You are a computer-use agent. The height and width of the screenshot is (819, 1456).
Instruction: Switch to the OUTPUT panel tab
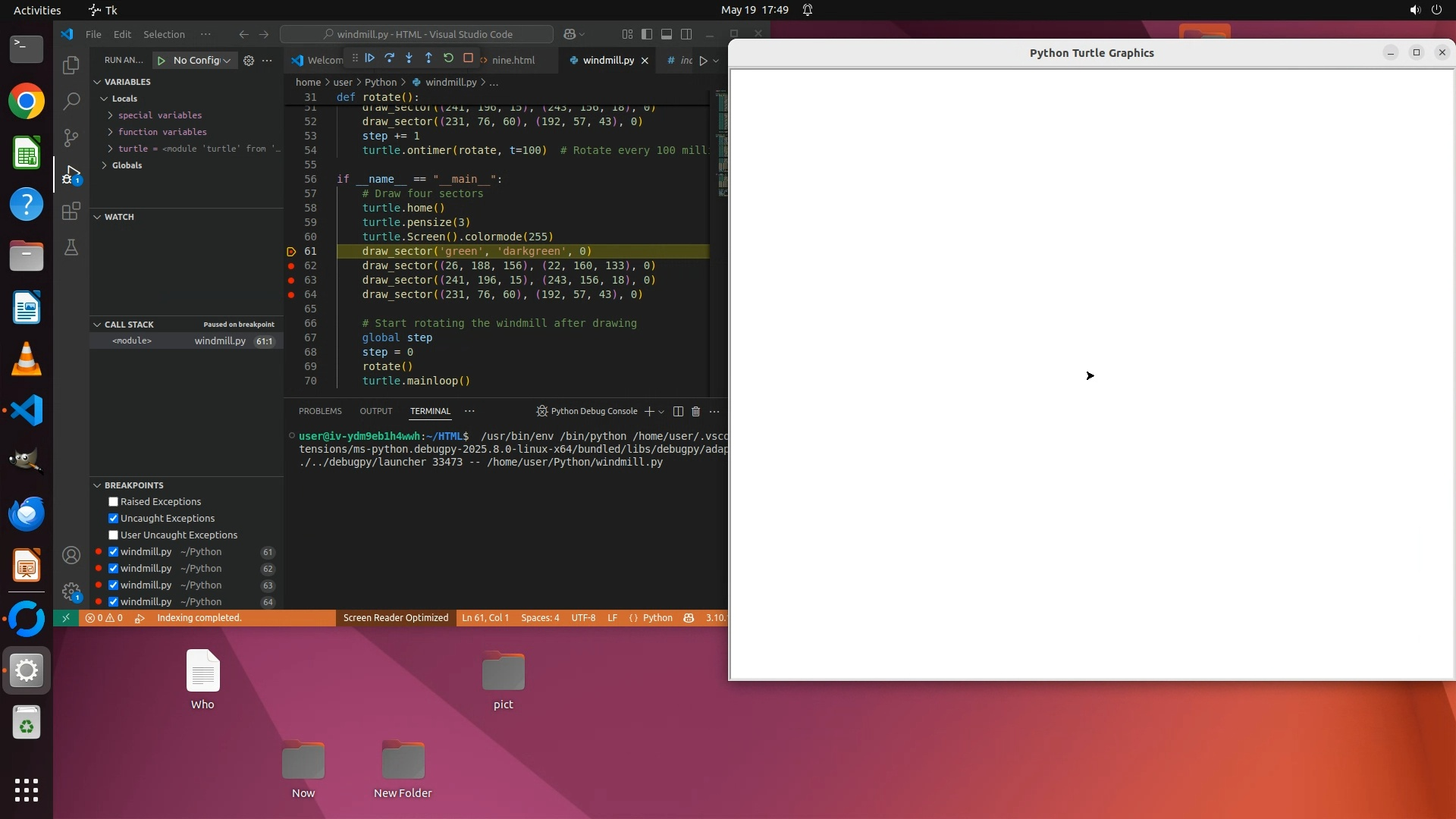[x=375, y=411]
